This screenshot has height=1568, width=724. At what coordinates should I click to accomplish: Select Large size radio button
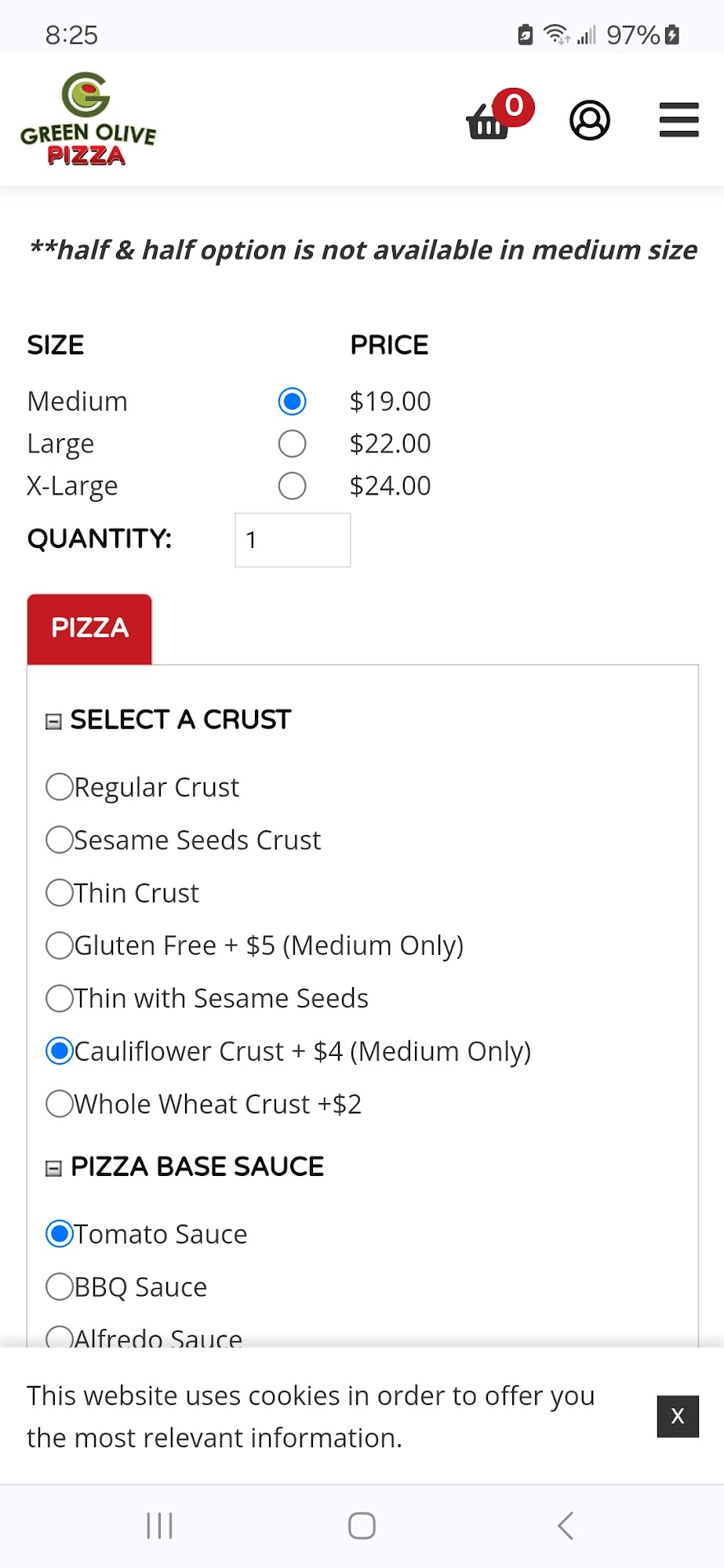[x=292, y=444]
